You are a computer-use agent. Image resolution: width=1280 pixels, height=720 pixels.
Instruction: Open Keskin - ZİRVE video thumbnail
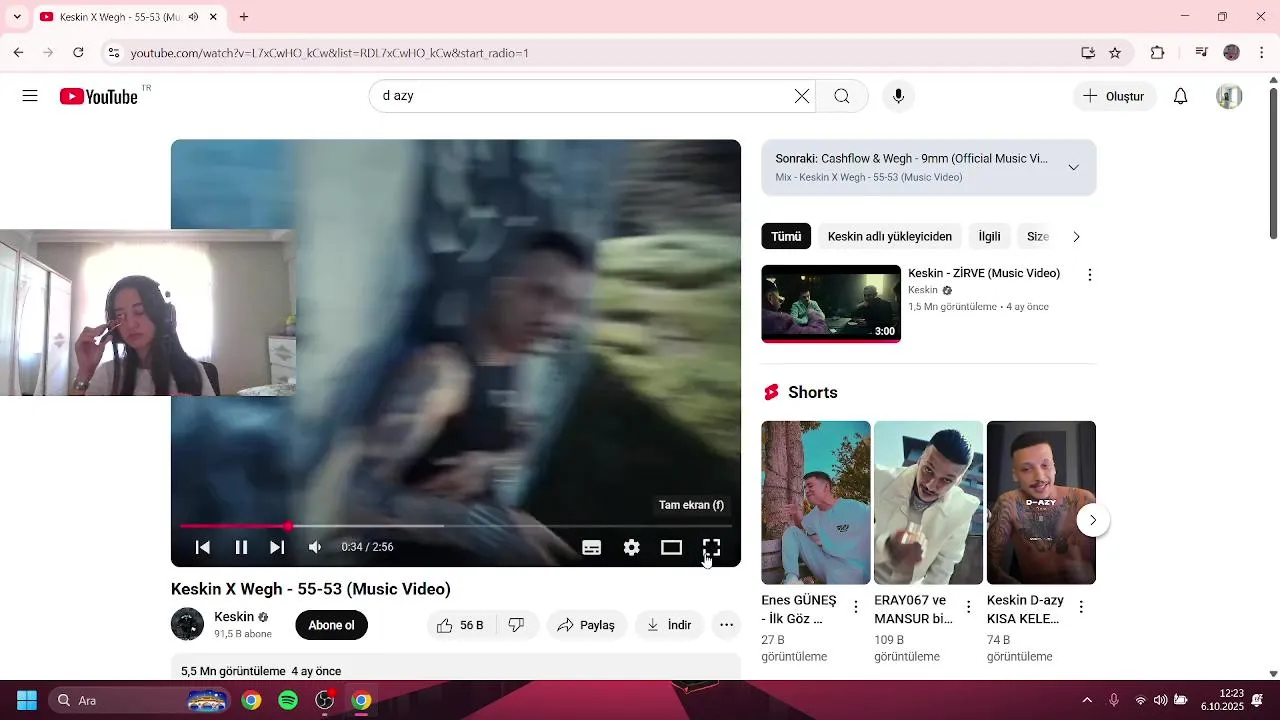[x=831, y=303]
